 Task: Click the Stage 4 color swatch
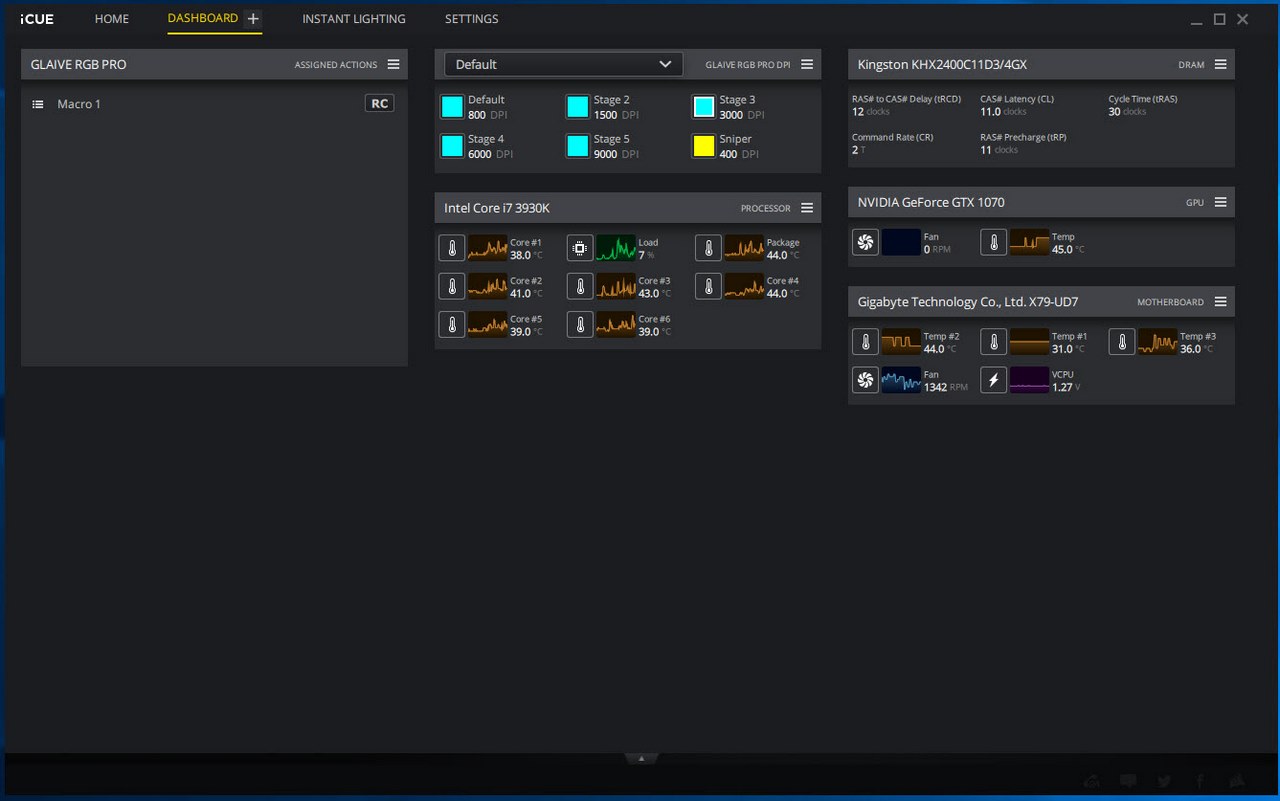[x=452, y=146]
